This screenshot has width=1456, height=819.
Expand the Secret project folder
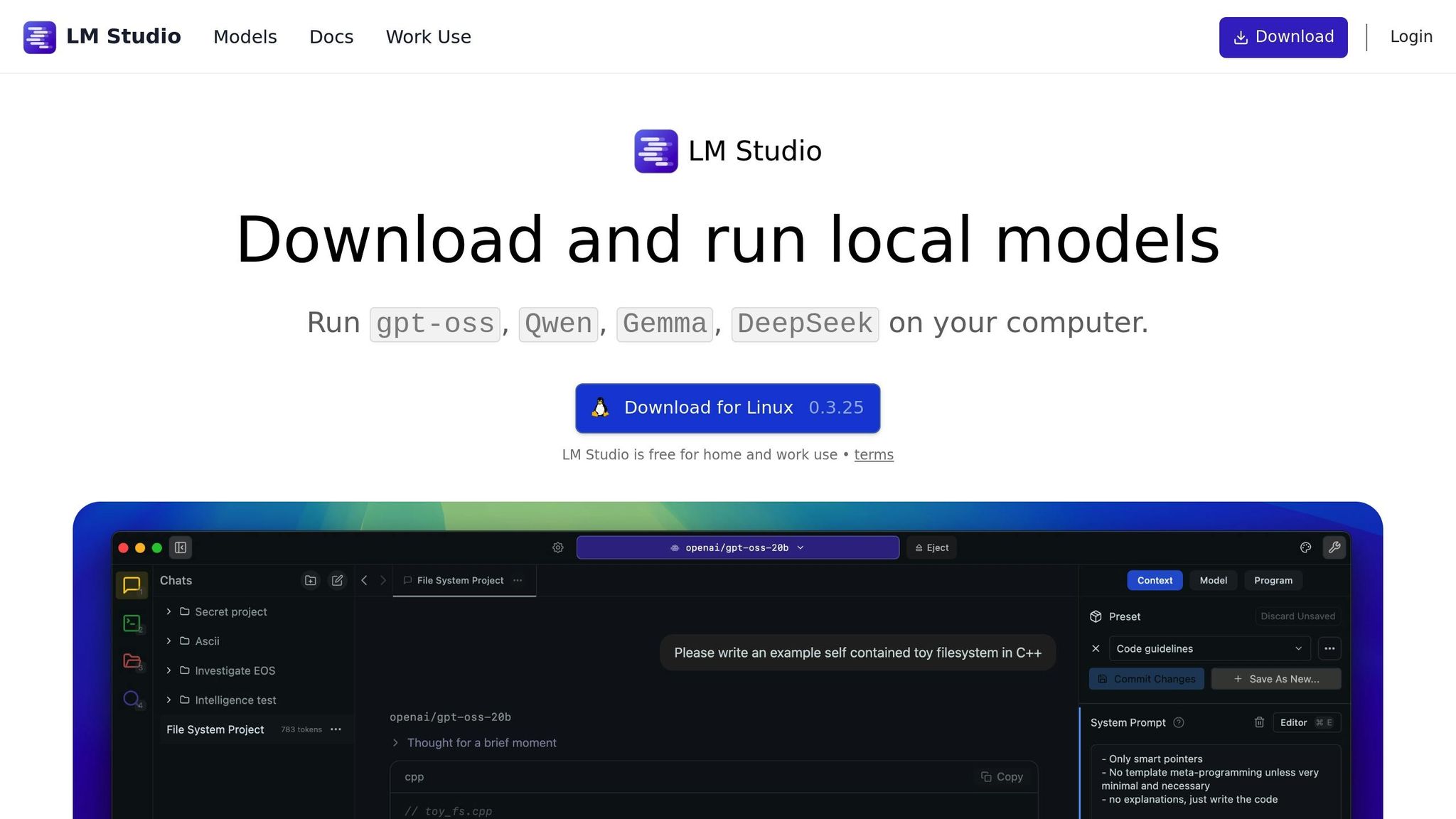coord(168,611)
